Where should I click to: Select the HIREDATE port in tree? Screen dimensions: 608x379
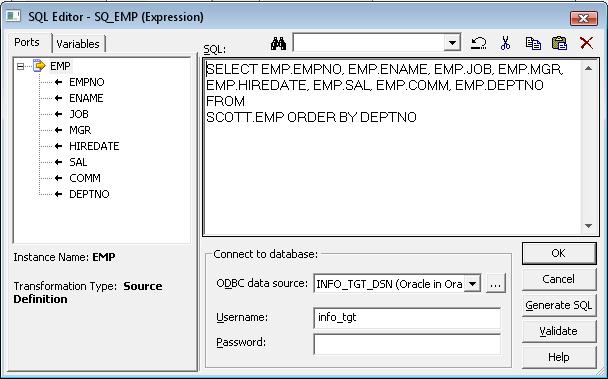[94, 146]
